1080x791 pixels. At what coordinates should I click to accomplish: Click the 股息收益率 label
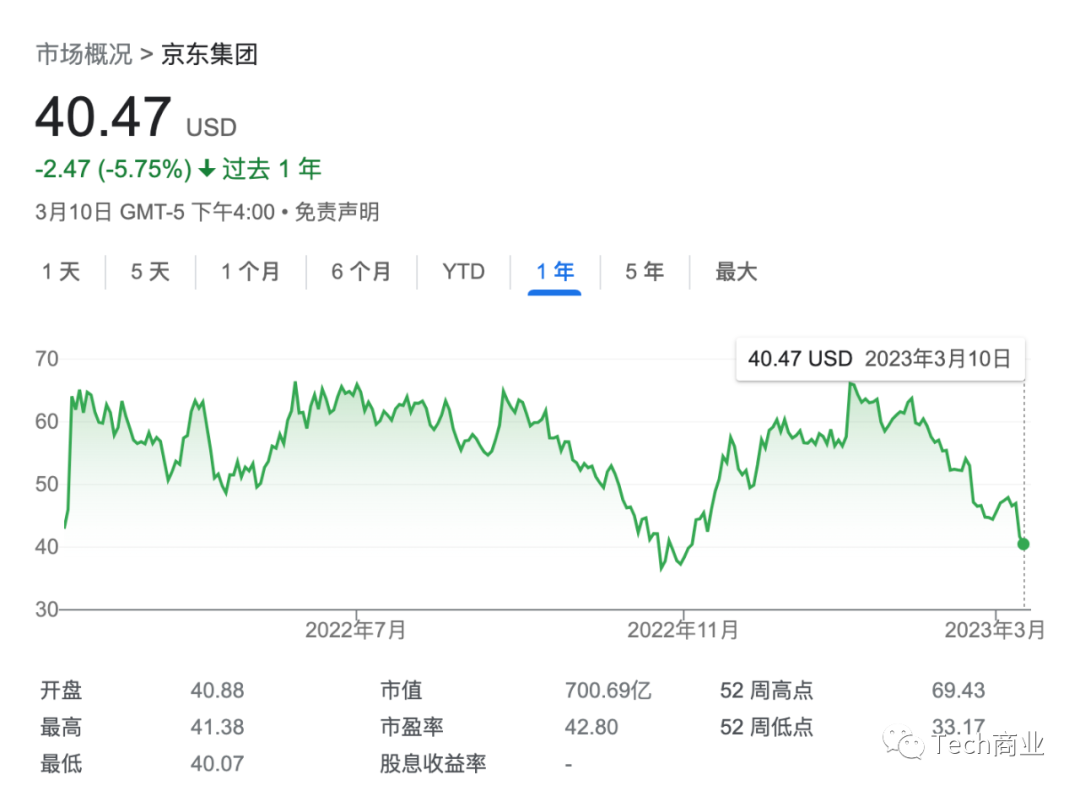point(433,763)
